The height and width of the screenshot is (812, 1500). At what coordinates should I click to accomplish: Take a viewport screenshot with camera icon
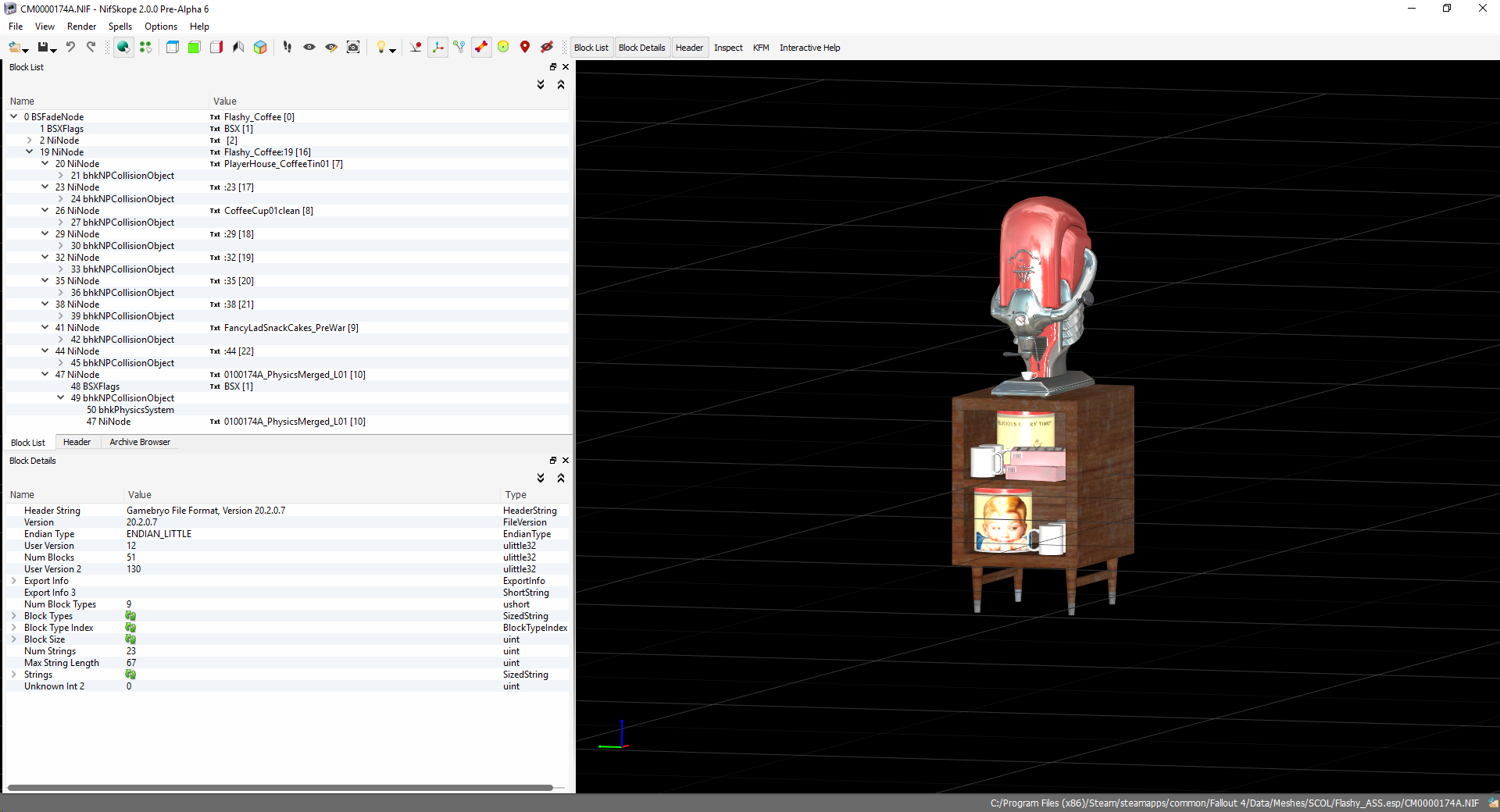[353, 48]
